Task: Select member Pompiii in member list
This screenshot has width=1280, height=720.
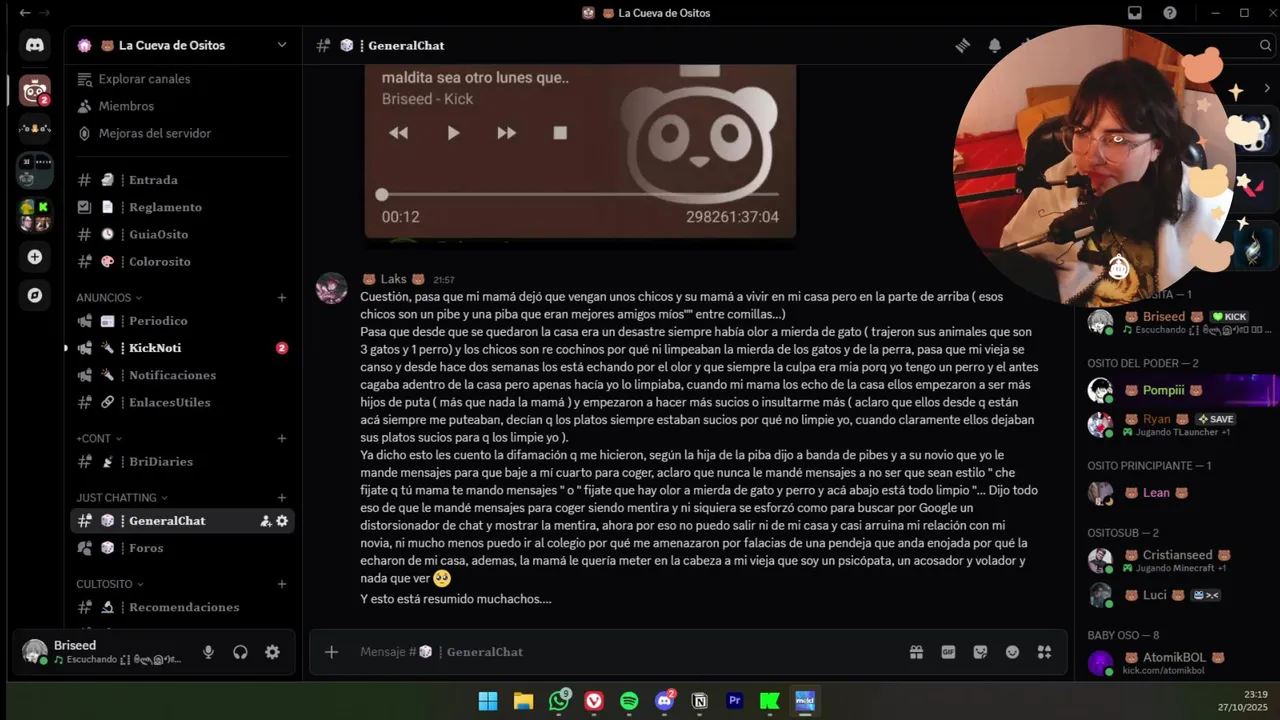Action: point(1176,390)
